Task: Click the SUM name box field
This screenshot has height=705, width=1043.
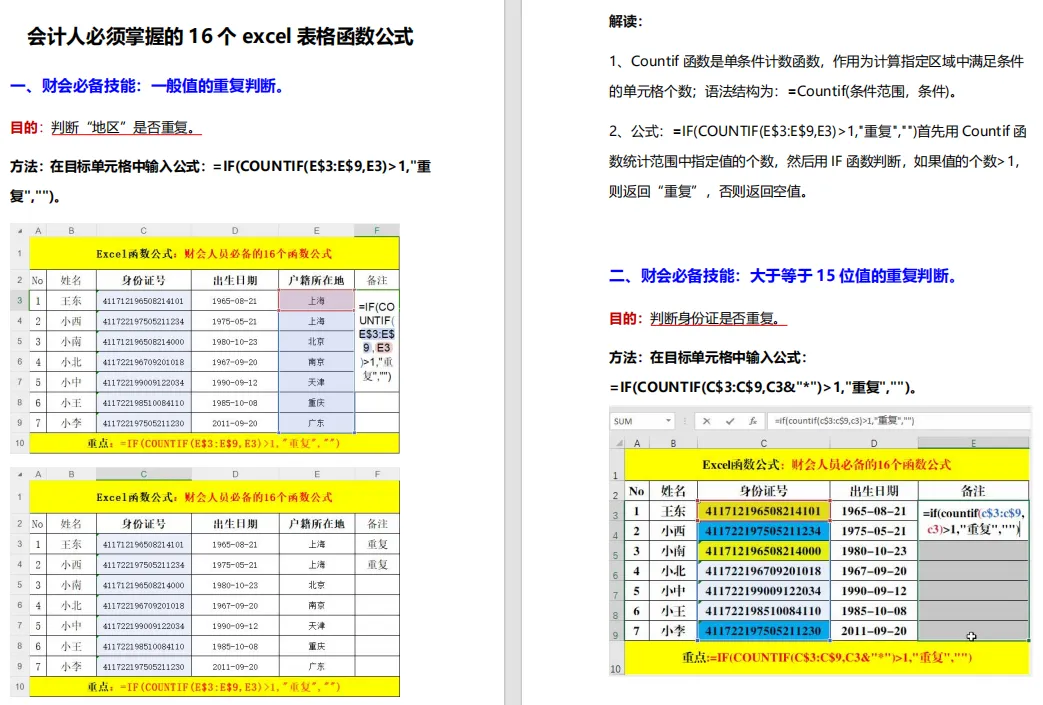Action: point(642,421)
